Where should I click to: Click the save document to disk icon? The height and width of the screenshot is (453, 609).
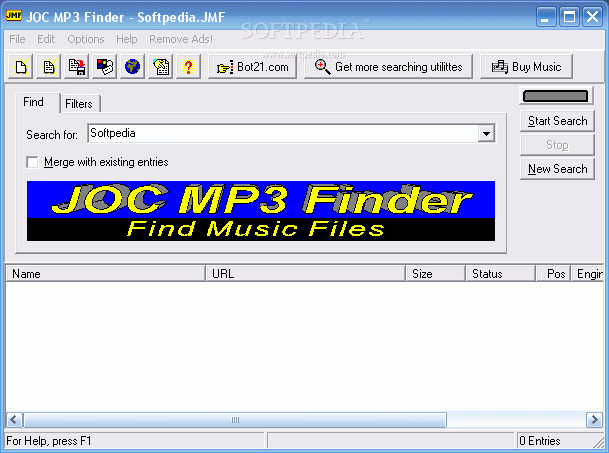[77, 67]
